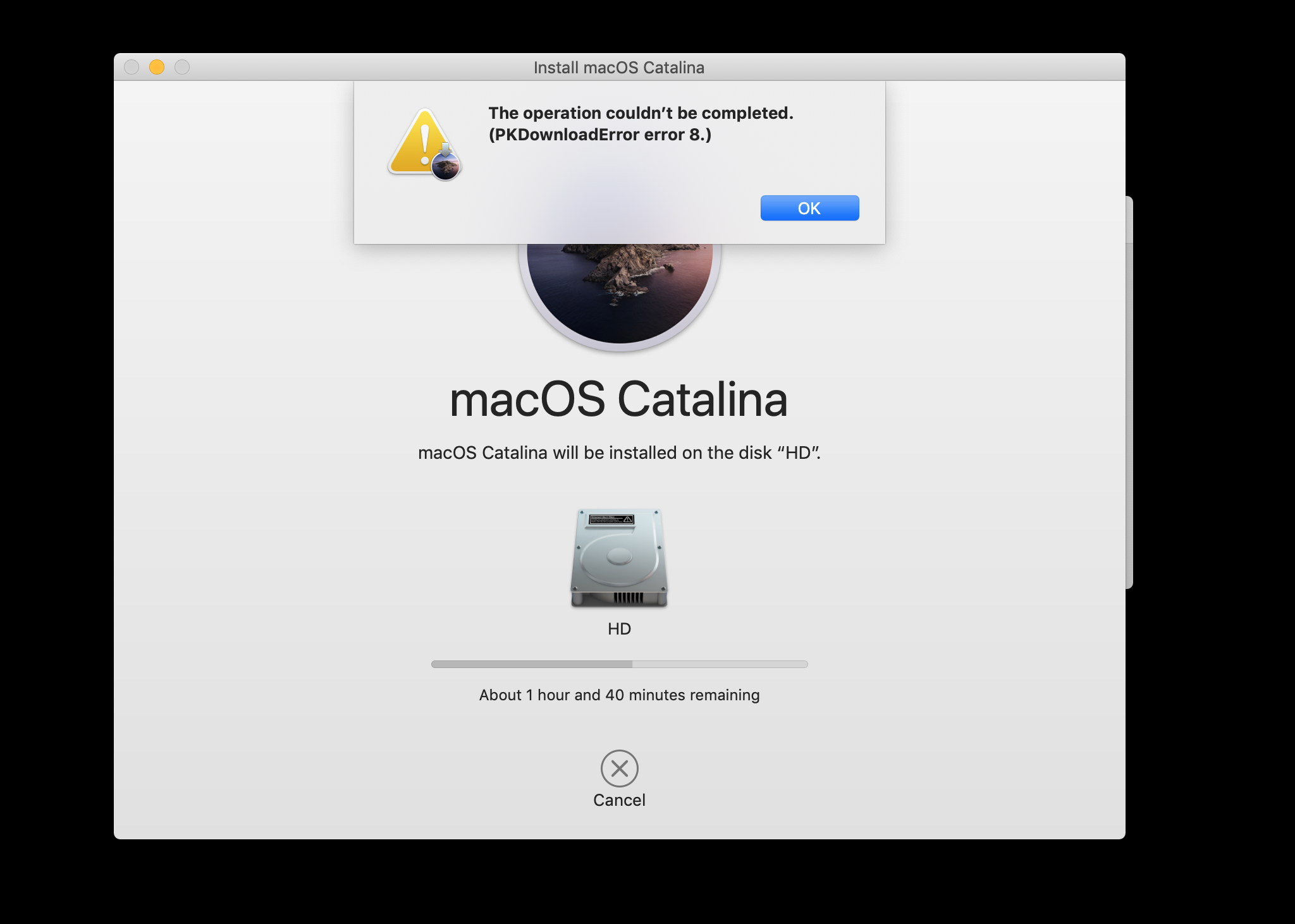Click the background window's scrollbar at right edge

(x=1129, y=392)
